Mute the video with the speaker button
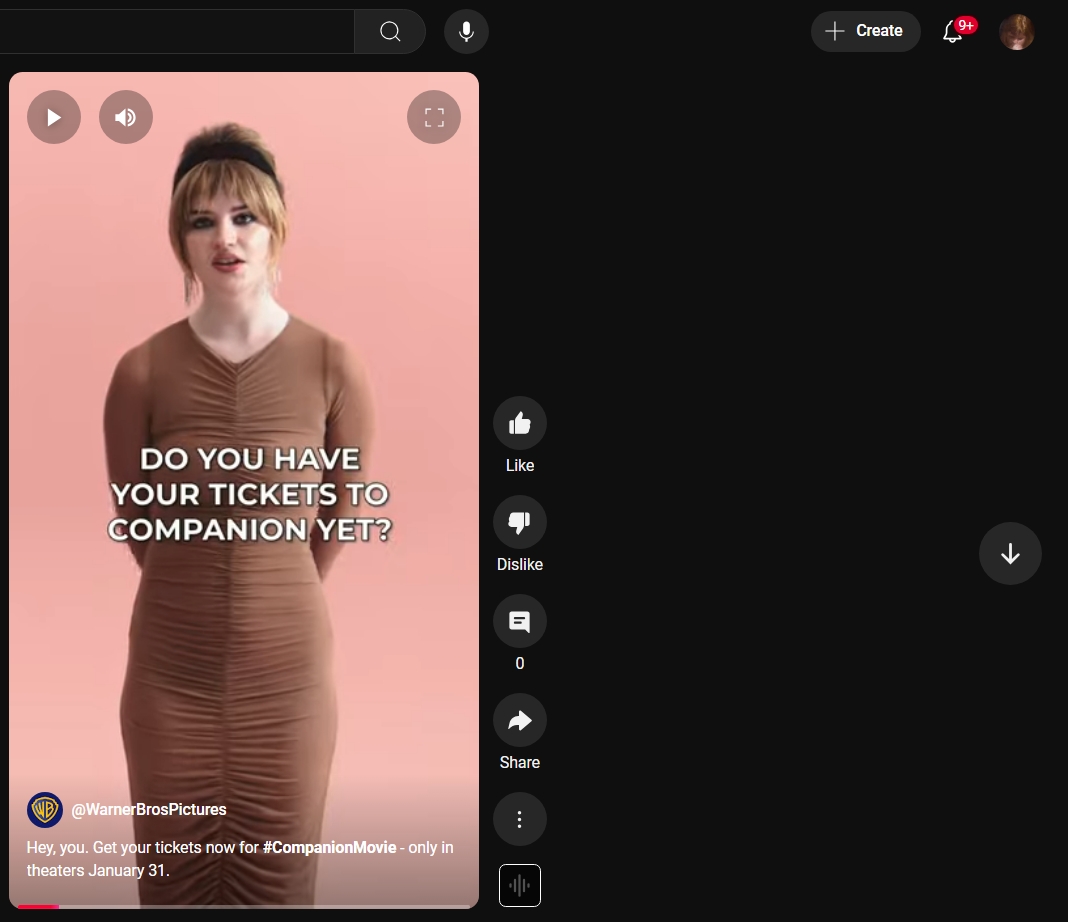 tap(126, 117)
